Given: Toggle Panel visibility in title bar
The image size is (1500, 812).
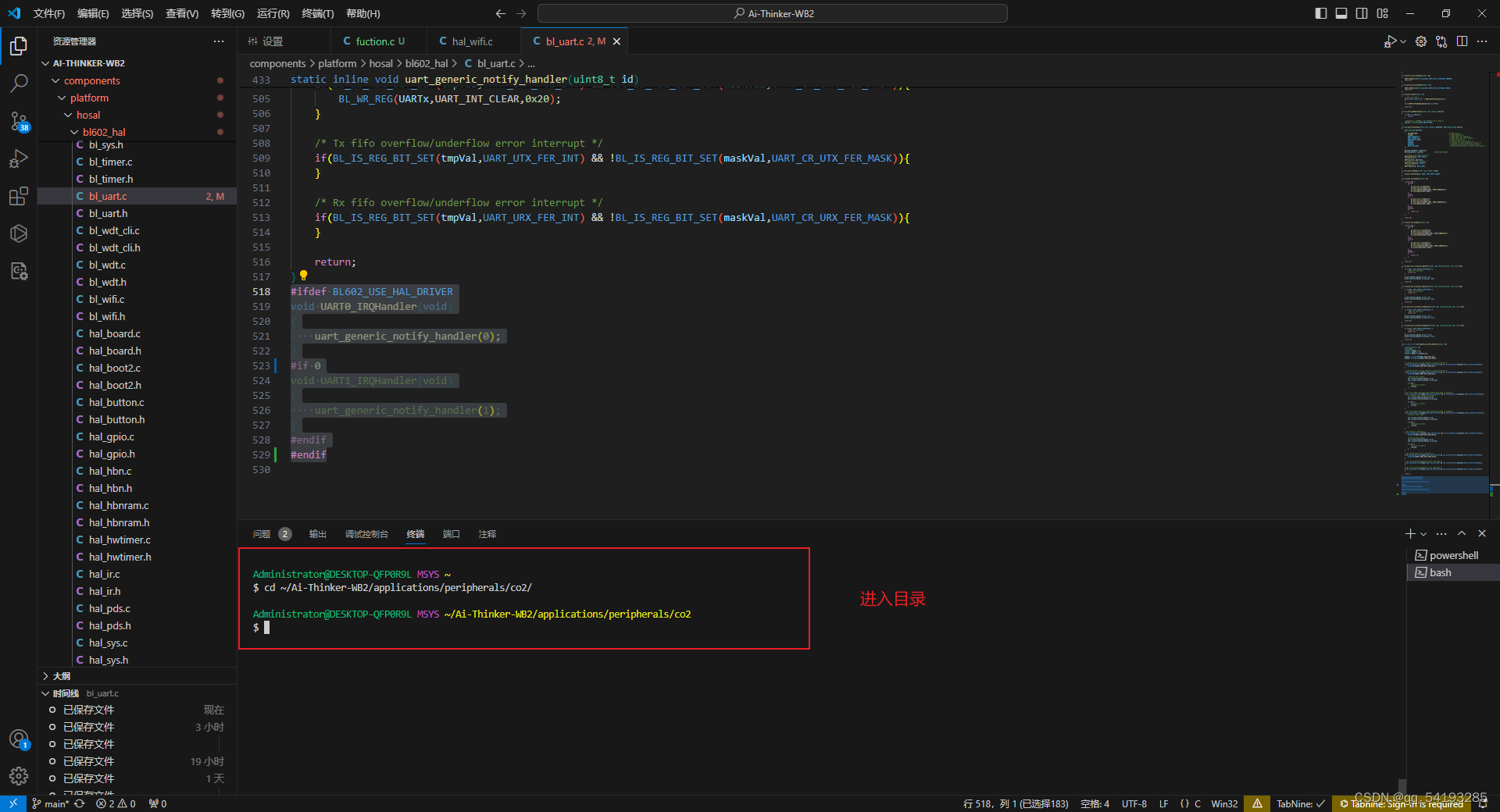Looking at the screenshot, I should tap(1341, 13).
